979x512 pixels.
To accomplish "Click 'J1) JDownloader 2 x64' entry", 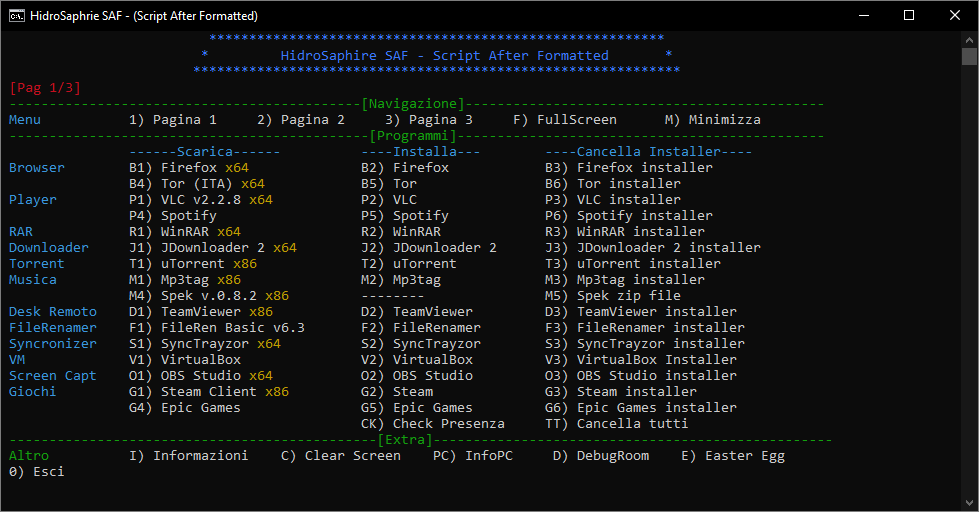I will point(213,248).
